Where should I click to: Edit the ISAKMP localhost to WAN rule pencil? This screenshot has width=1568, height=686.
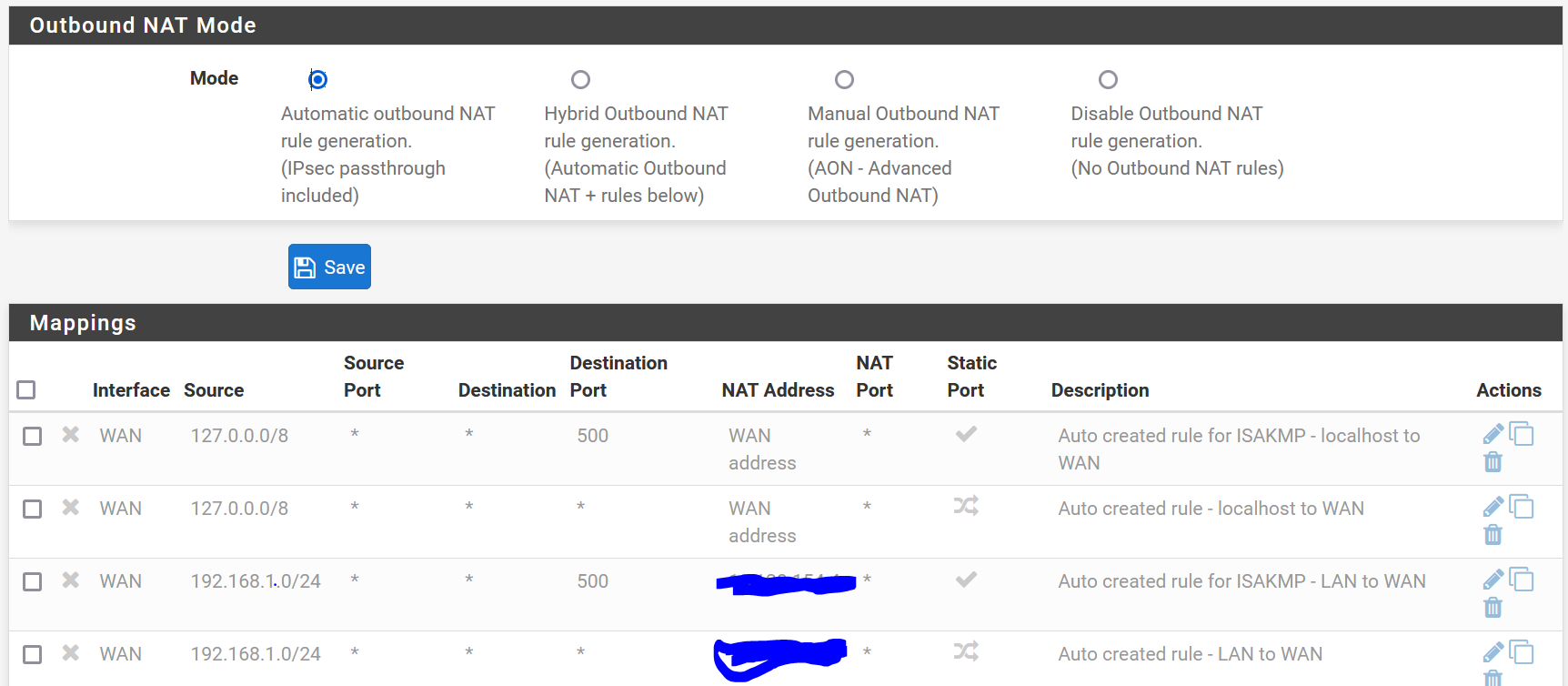[x=1493, y=434]
